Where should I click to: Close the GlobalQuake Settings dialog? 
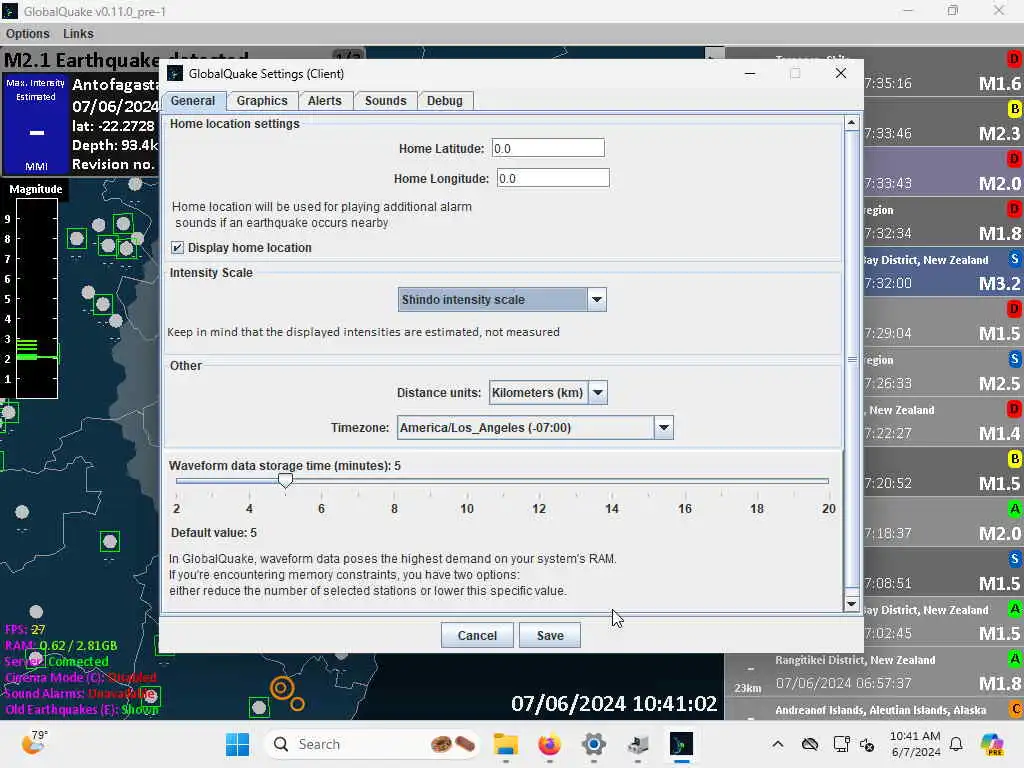tap(840, 73)
